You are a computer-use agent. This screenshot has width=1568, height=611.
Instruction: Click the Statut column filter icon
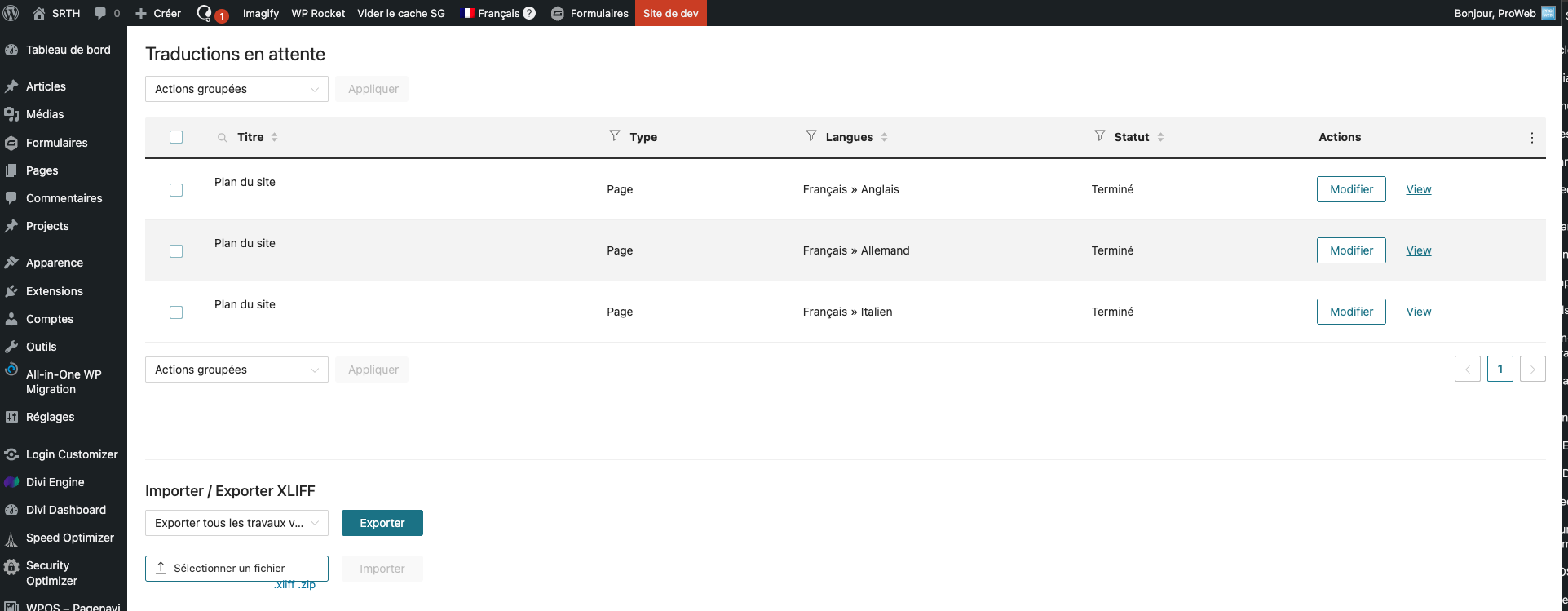[x=1099, y=135]
